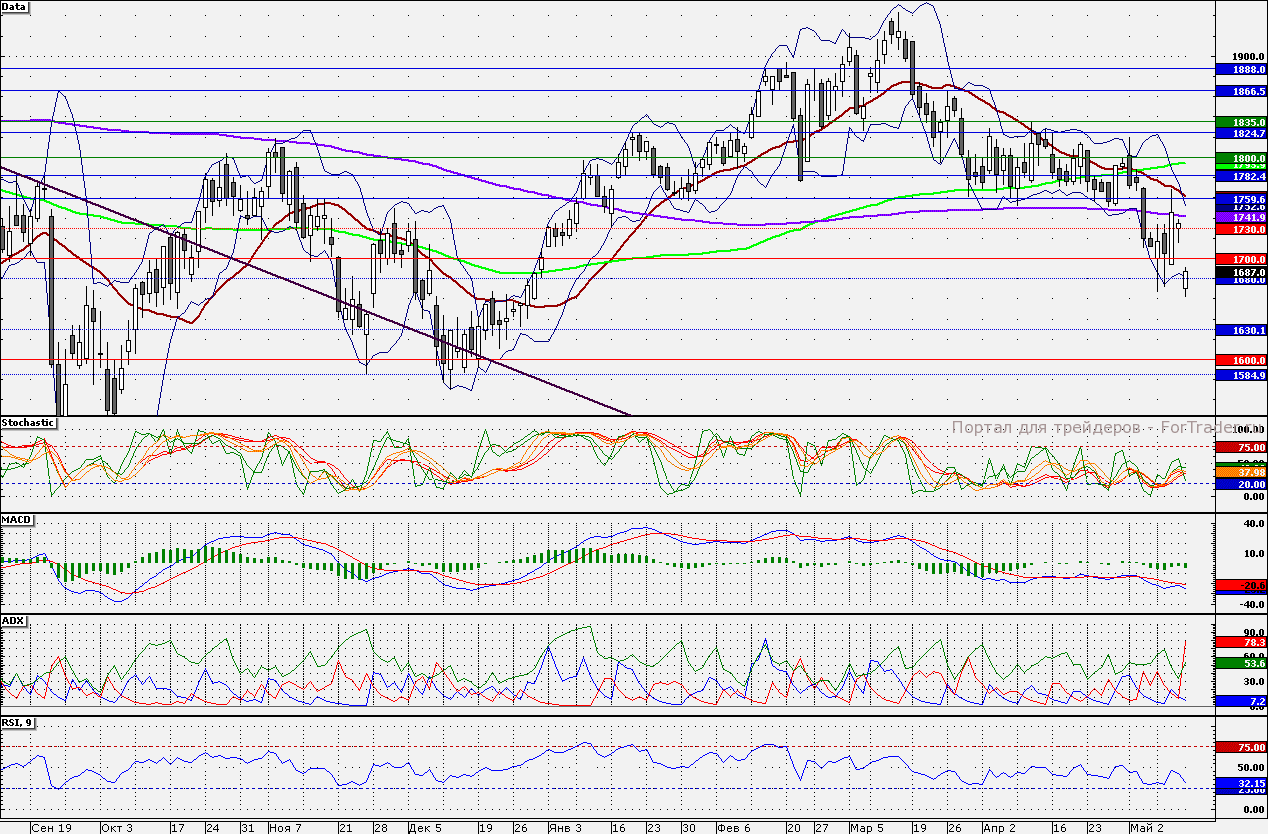Click the black 1687.0 current price tag
Screen dimensions: 1268x834
click(1241, 271)
